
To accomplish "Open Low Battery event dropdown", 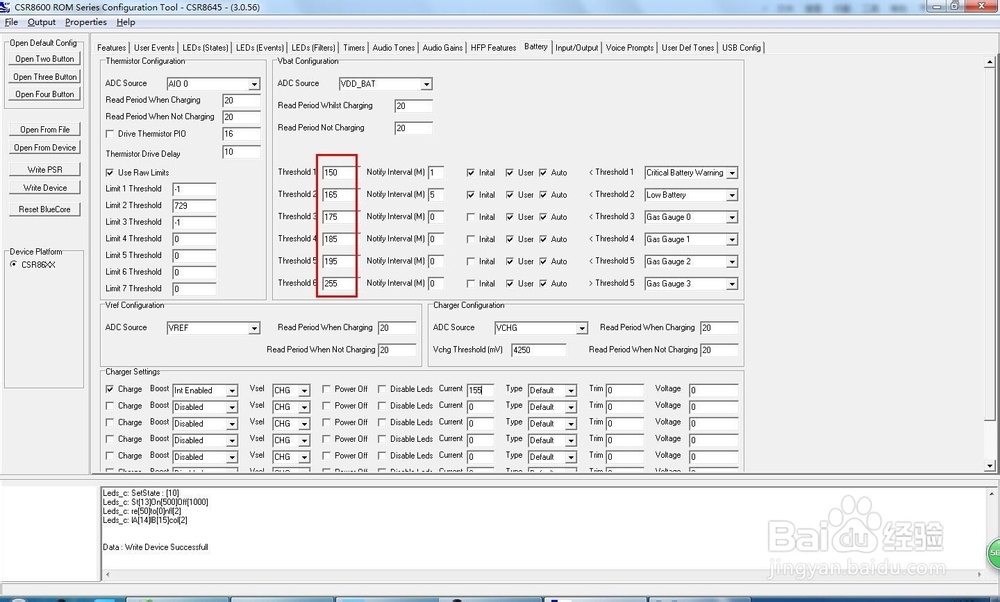I will click(x=732, y=195).
